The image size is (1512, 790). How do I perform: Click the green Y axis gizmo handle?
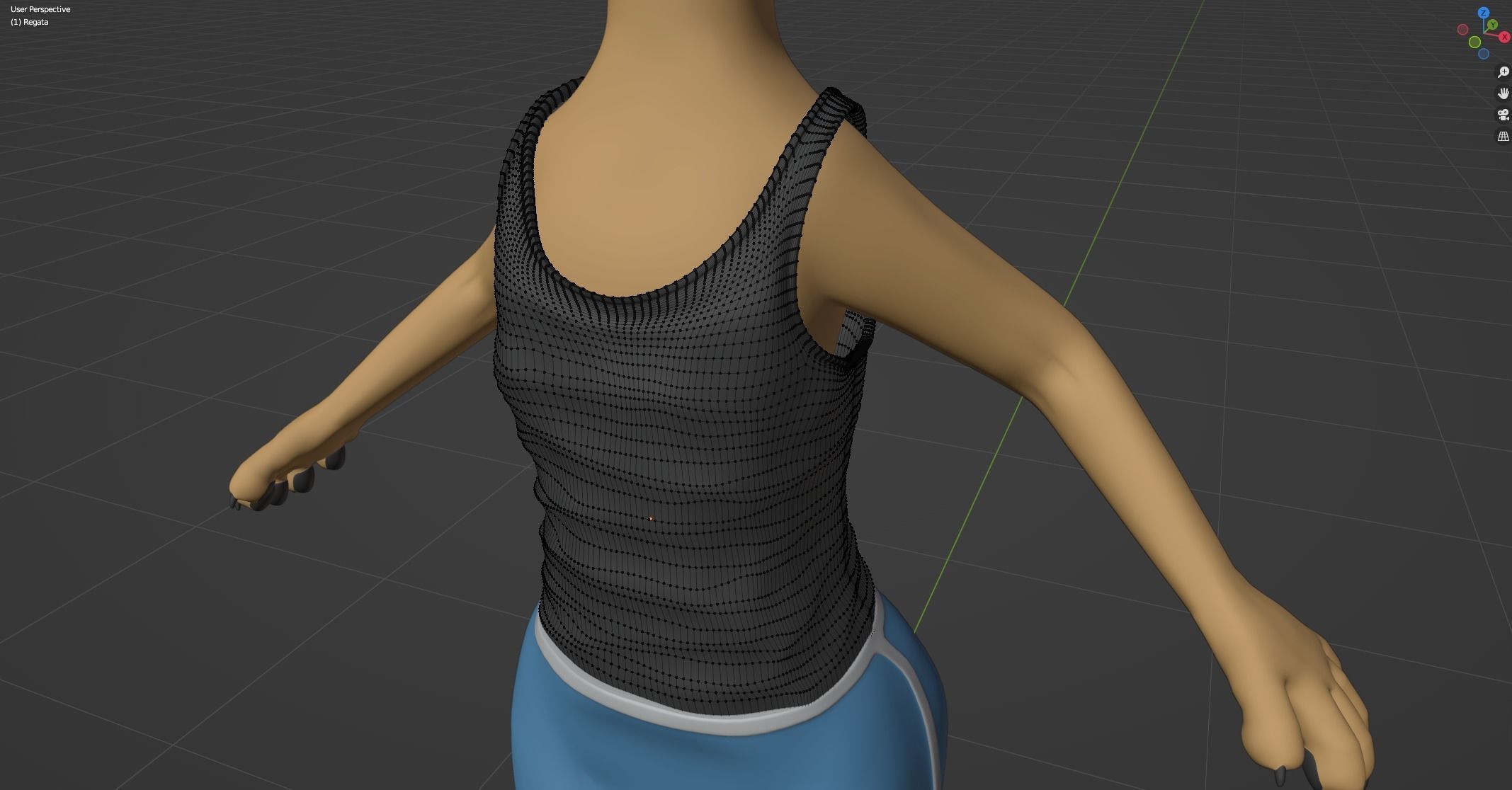tap(1492, 25)
